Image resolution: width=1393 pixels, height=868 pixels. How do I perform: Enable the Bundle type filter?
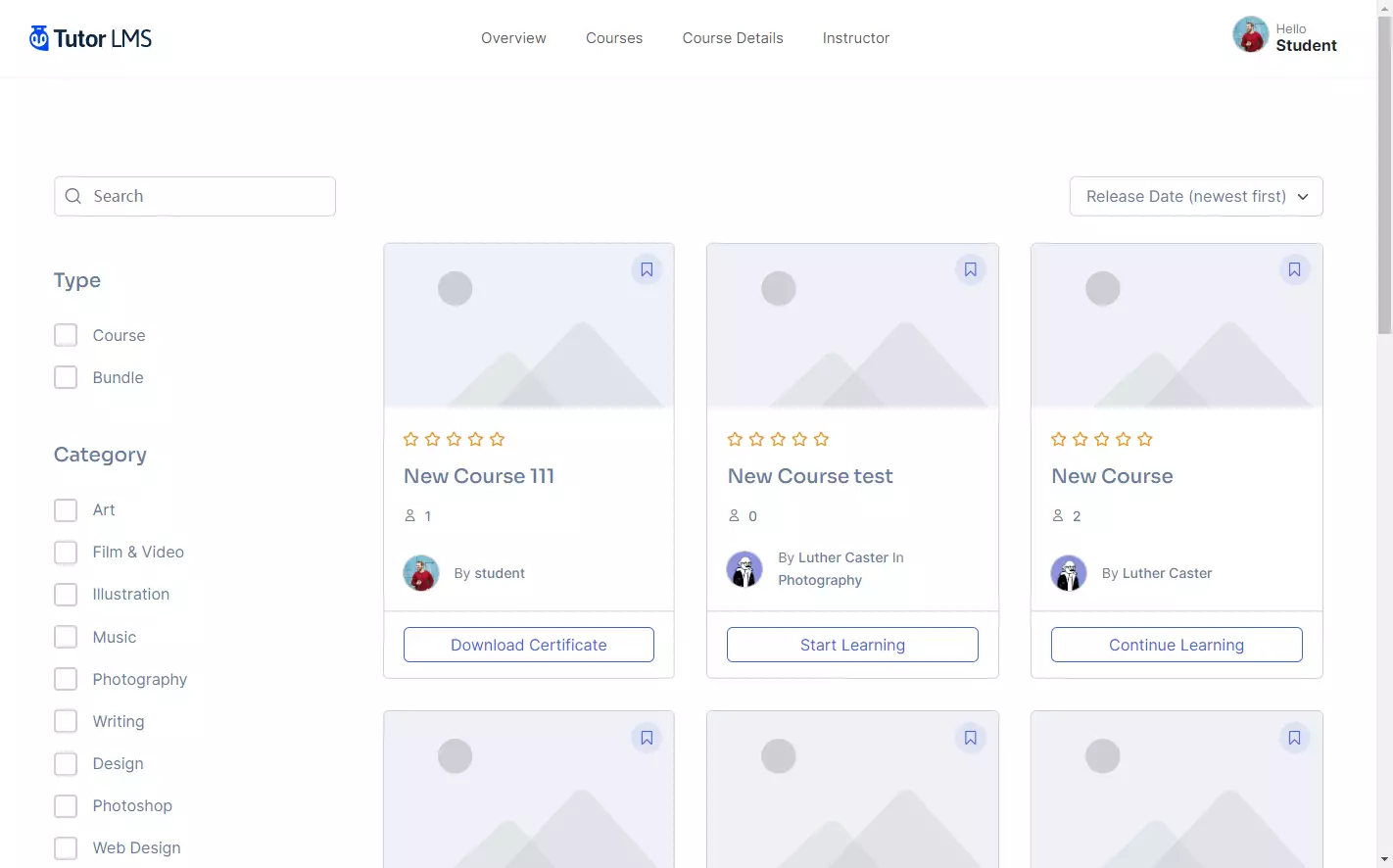tap(66, 377)
